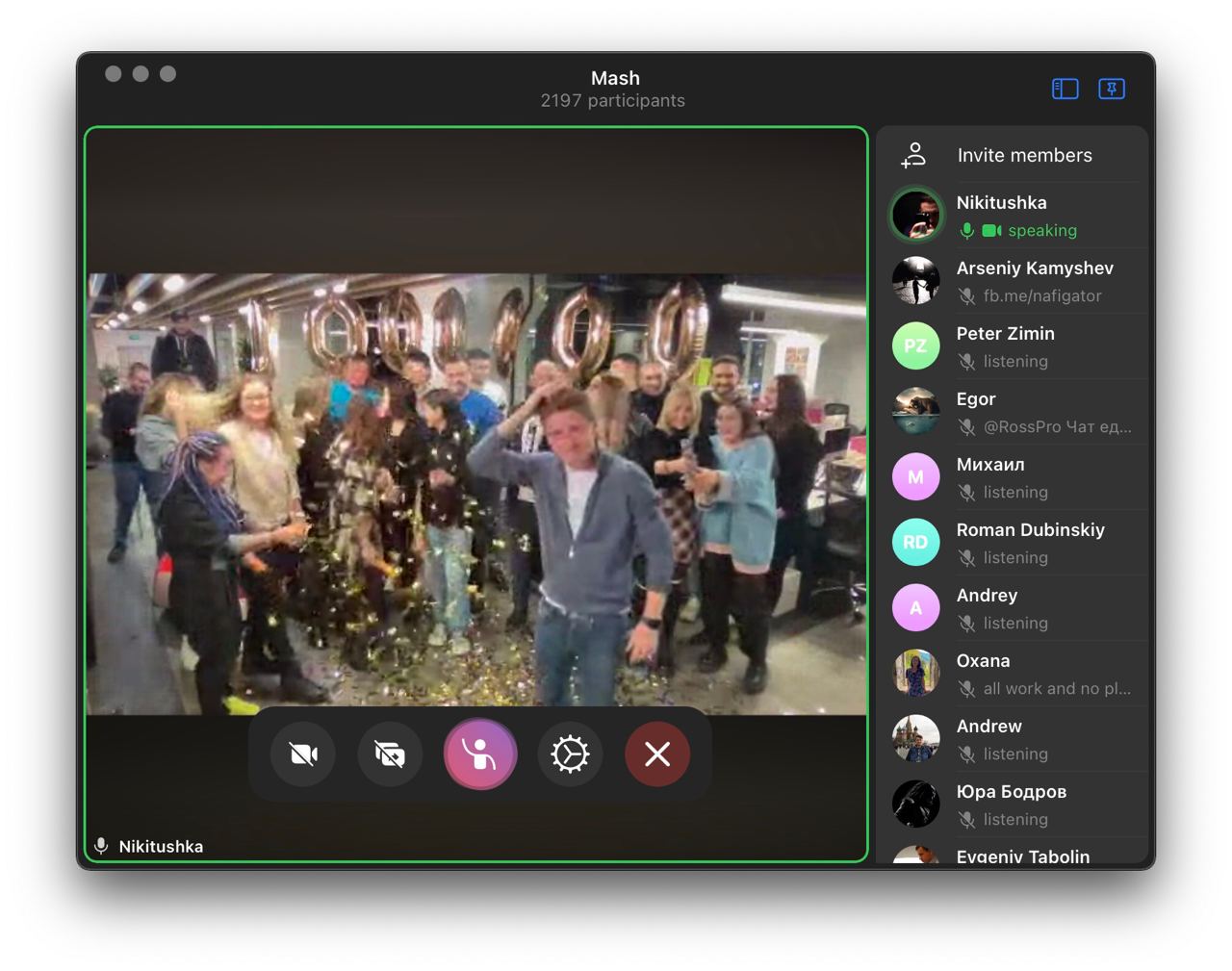Click the green camera icon for Nikitushka
Image resolution: width=1232 pixels, height=971 pixels.
click(991, 231)
